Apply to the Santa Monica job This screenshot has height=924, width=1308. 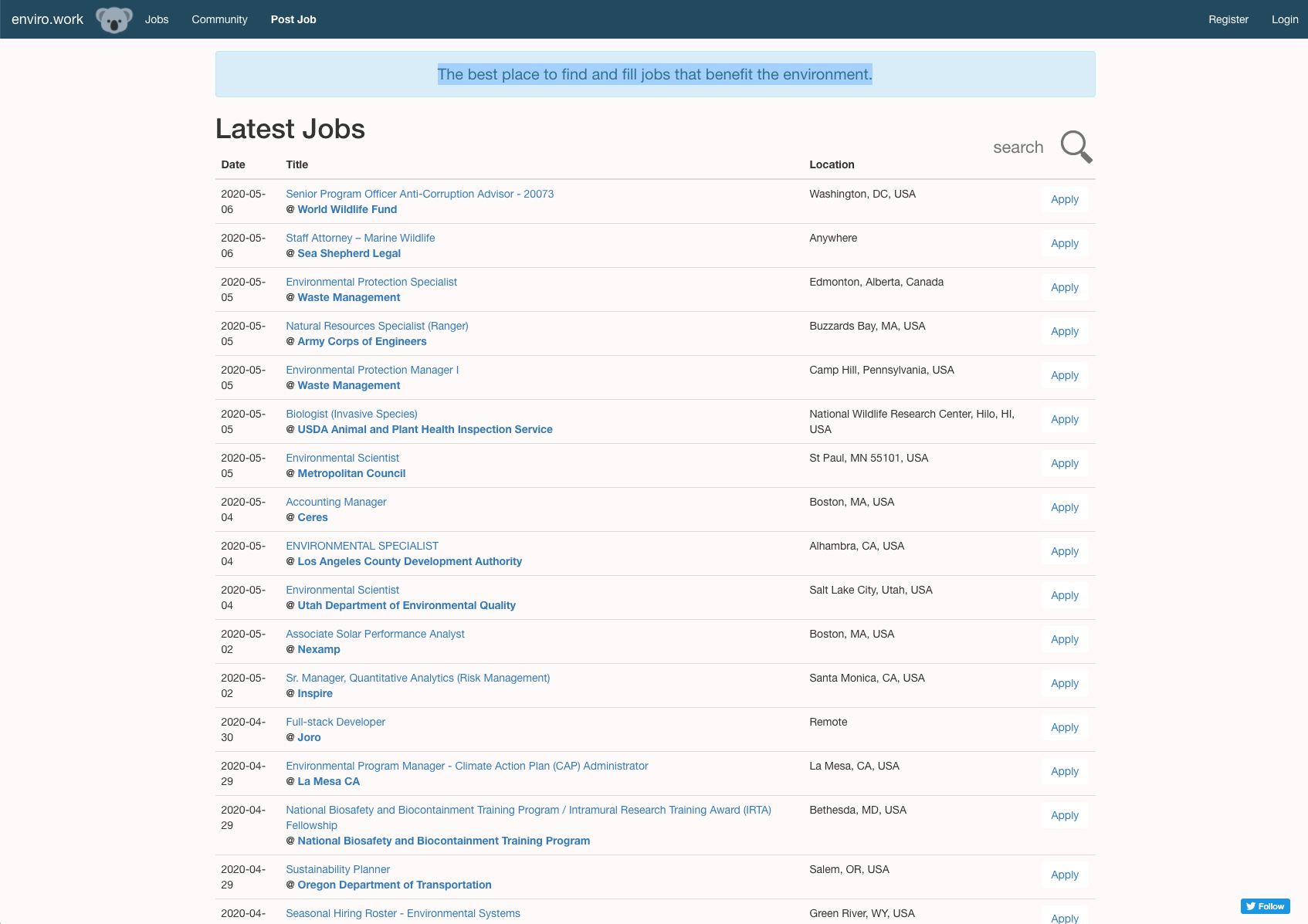click(1064, 683)
